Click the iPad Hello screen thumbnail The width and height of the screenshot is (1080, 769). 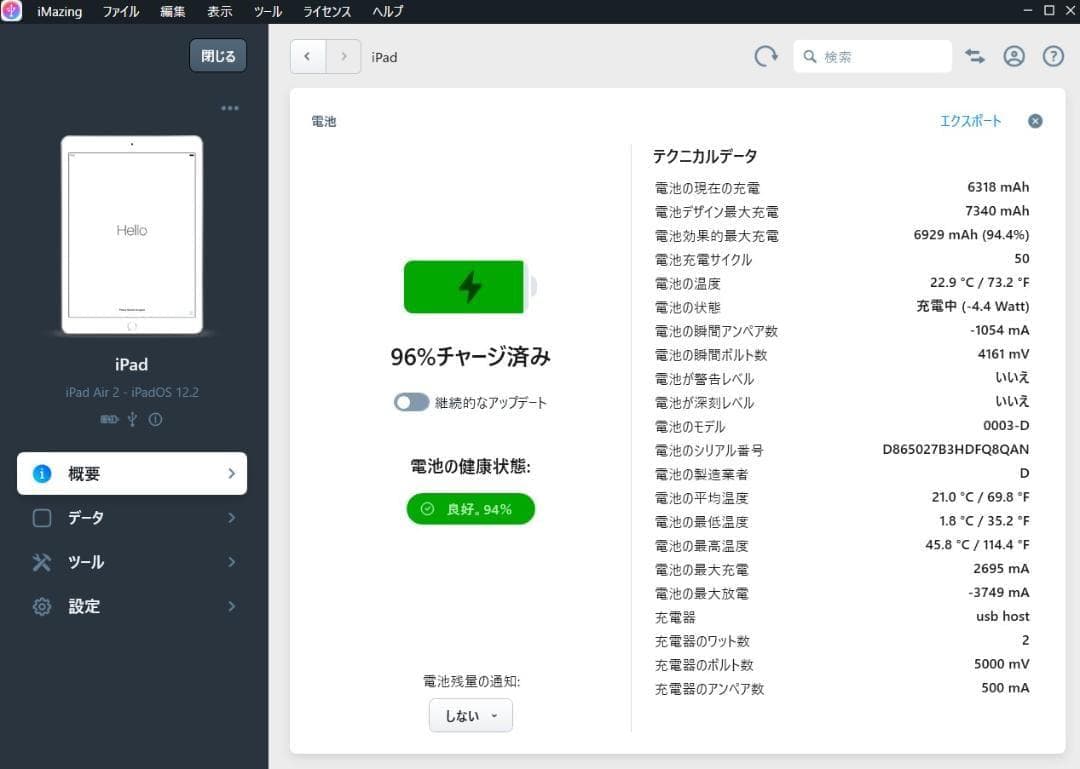(x=132, y=235)
